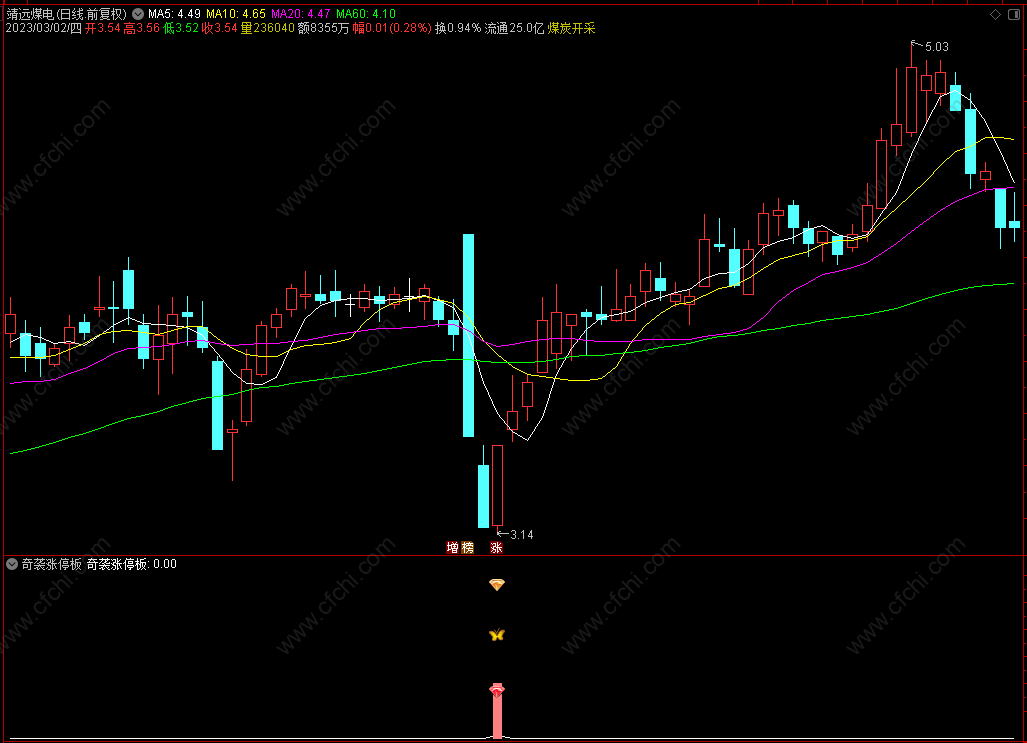Click the yellow butterfly signal icon

coord(497,635)
